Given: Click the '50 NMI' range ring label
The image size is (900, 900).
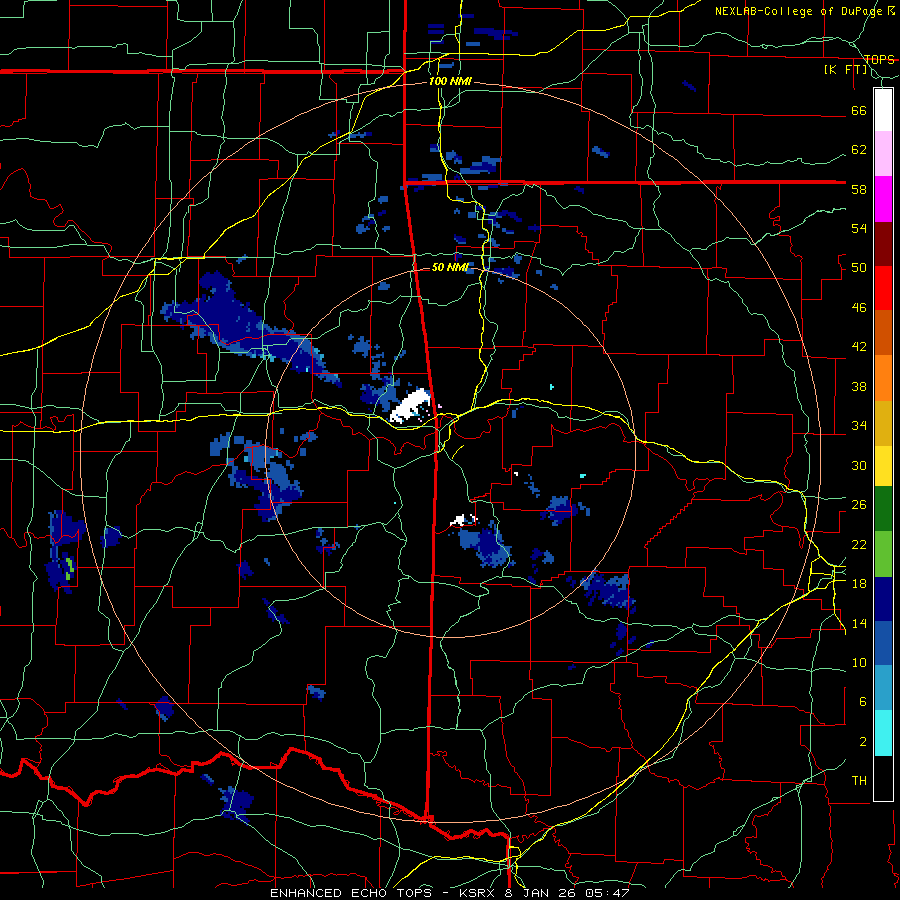Looking at the screenshot, I should point(450,267).
